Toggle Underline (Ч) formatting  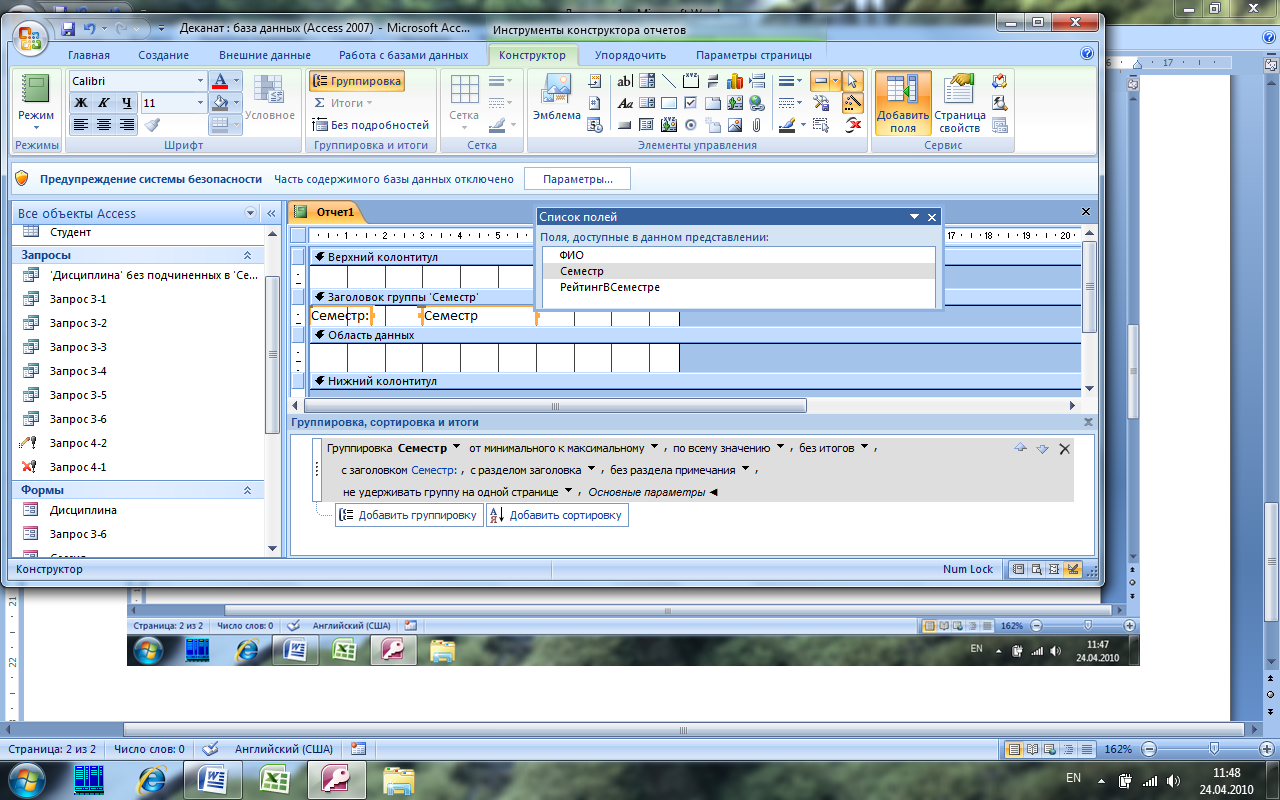(x=126, y=103)
